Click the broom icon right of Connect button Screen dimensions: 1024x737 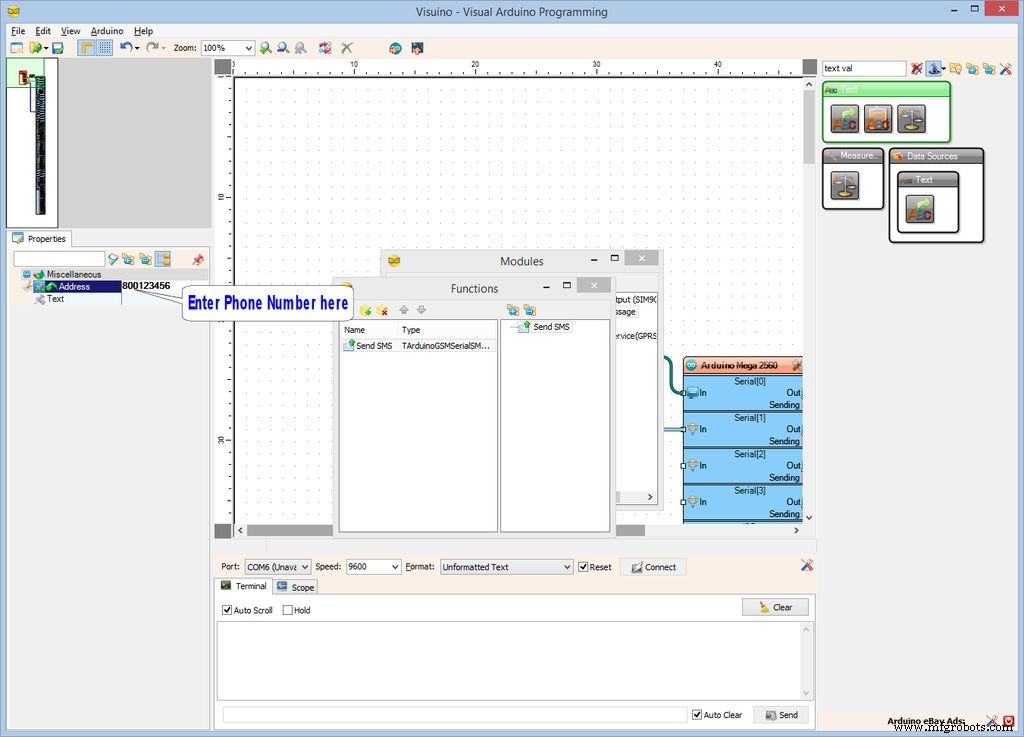(807, 566)
